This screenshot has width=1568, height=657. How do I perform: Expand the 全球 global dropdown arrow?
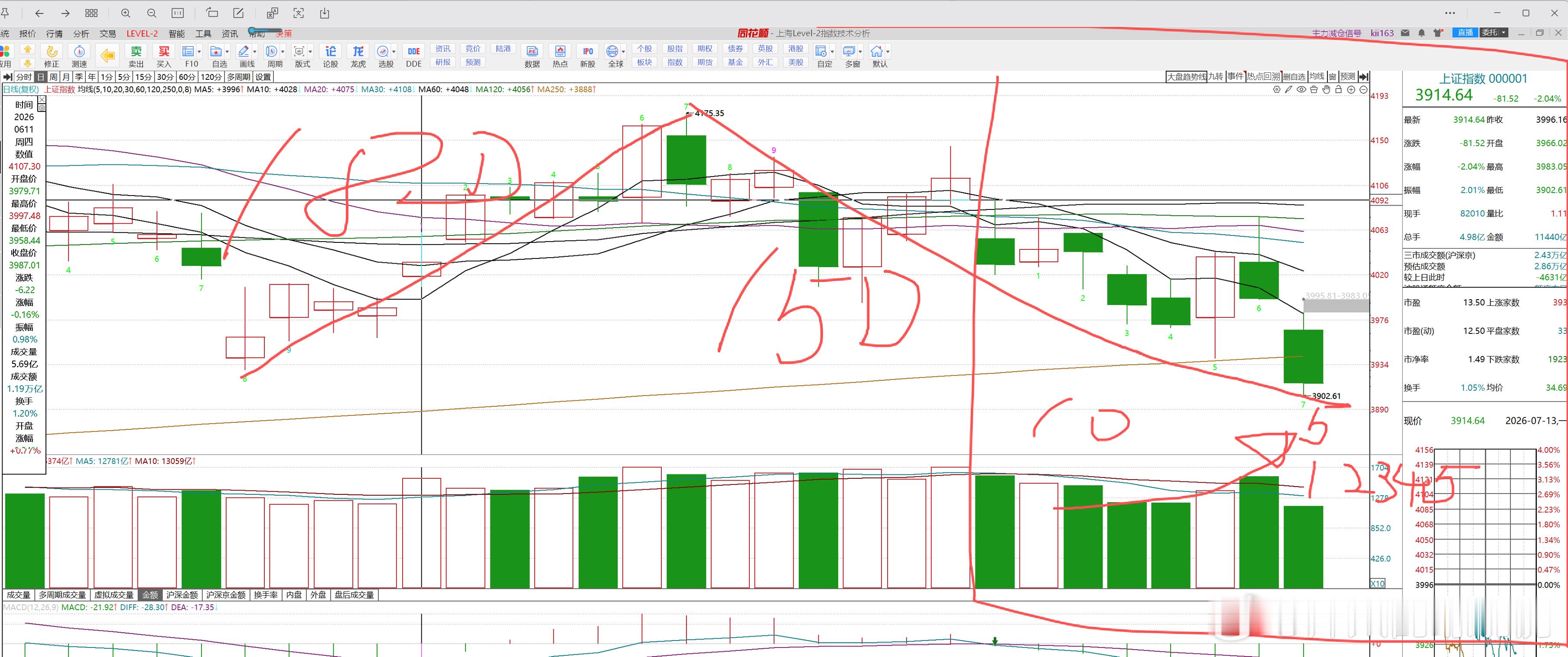click(x=623, y=52)
